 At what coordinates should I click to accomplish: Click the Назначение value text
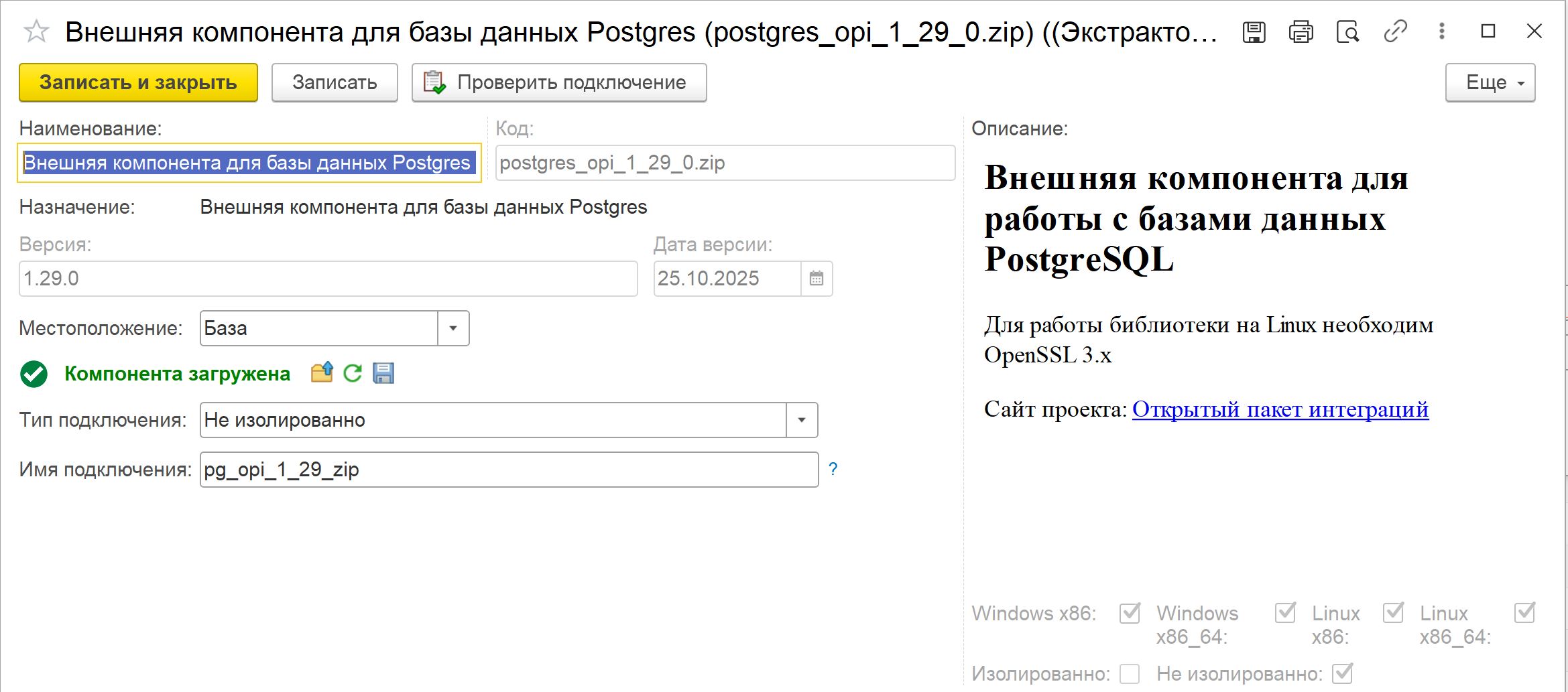(424, 207)
